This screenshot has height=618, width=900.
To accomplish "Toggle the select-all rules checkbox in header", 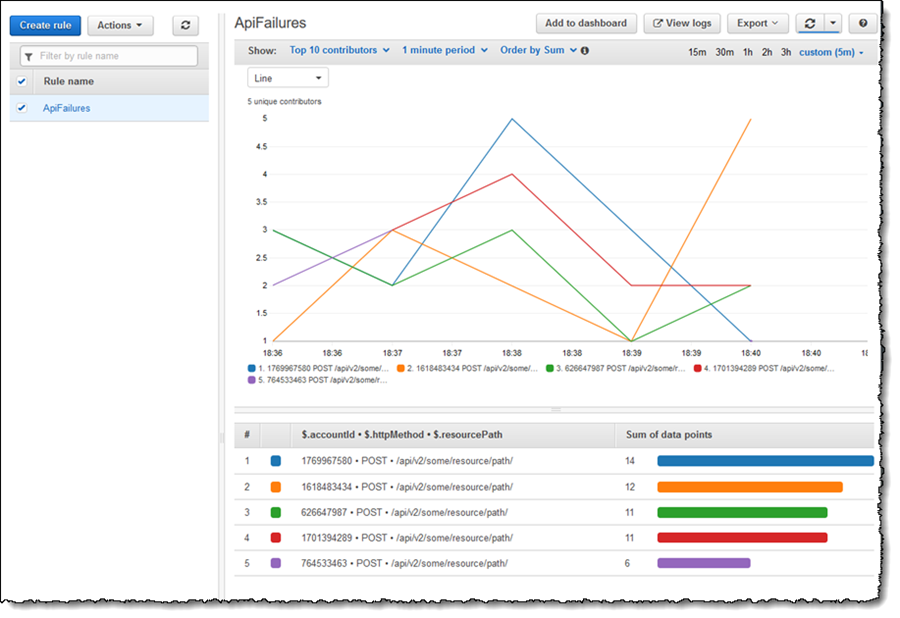I will tap(22, 81).
